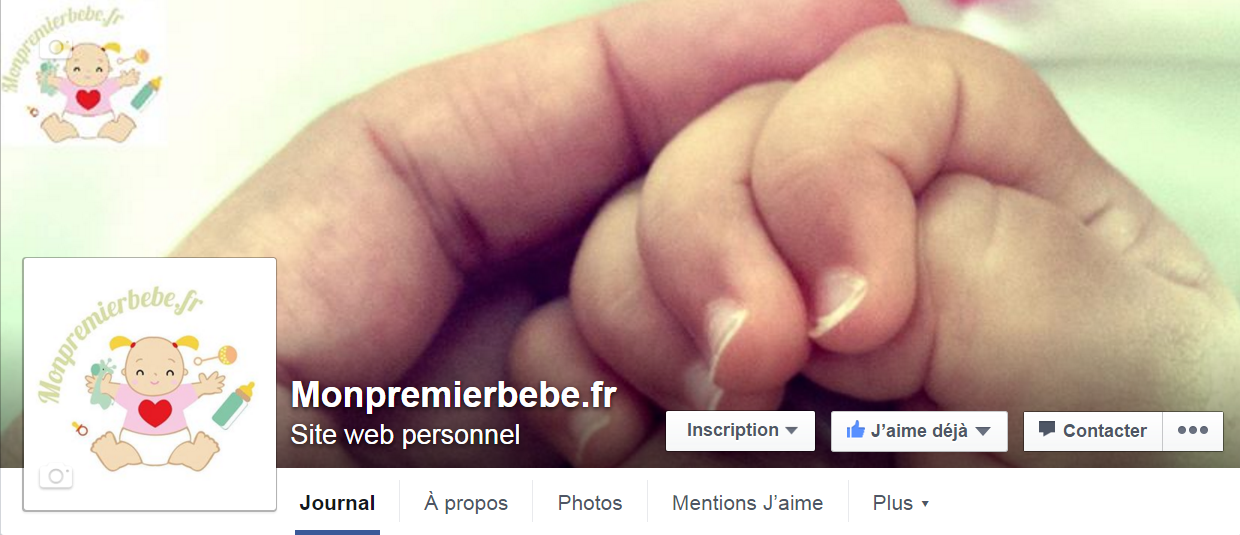Click the cover photo camera icon at top-left
The image size is (1240, 535).
point(53,46)
